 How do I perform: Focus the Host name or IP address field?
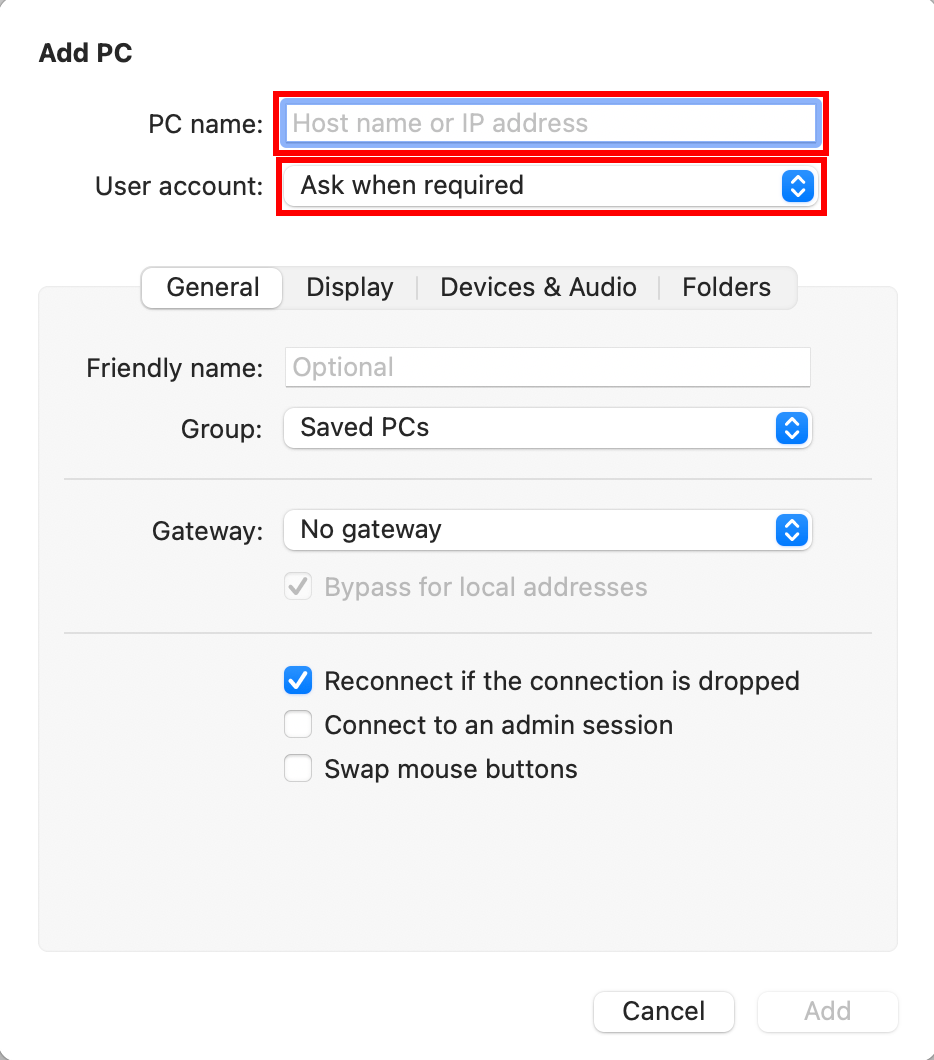click(x=551, y=123)
